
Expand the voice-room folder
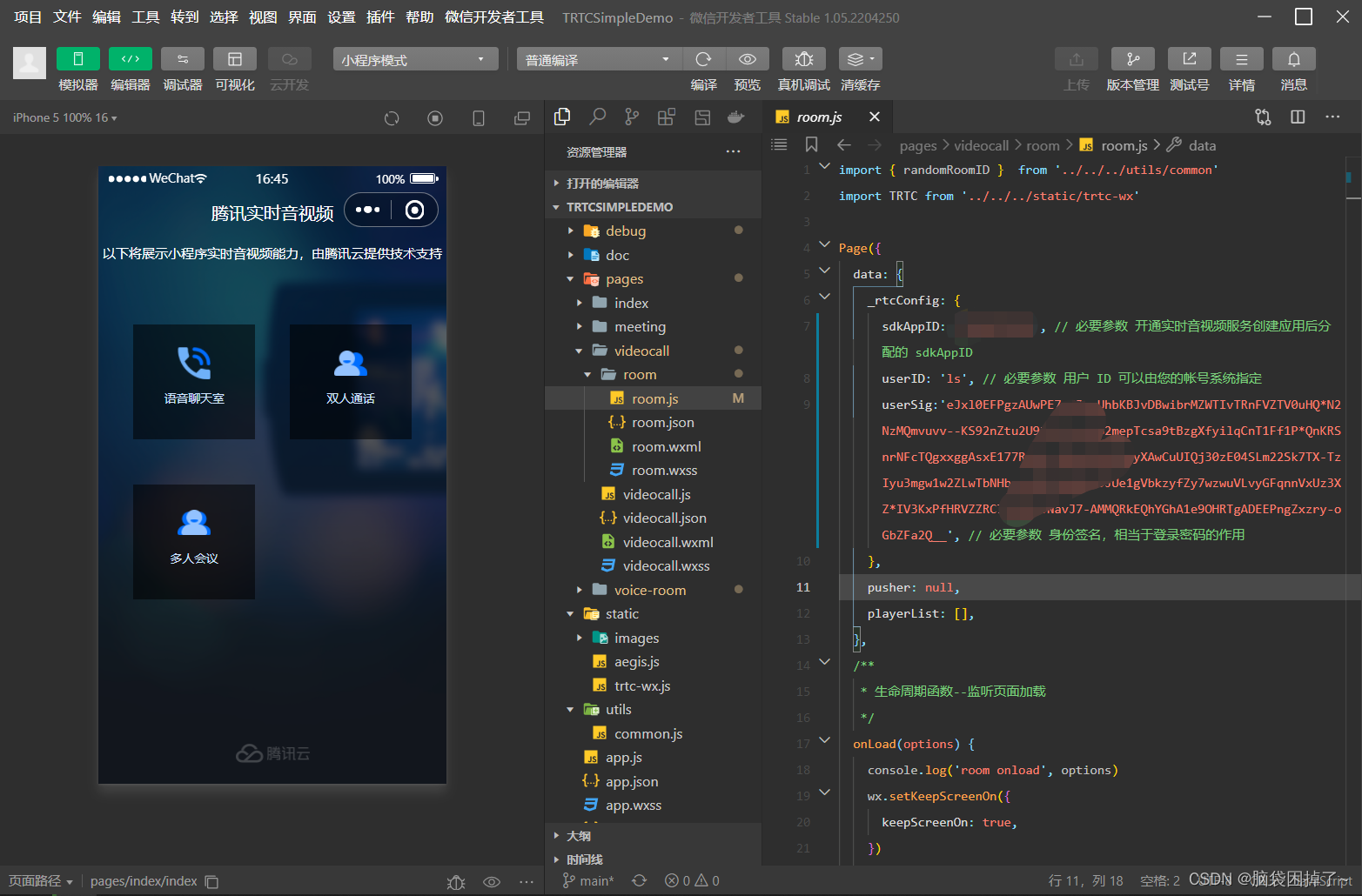point(653,590)
